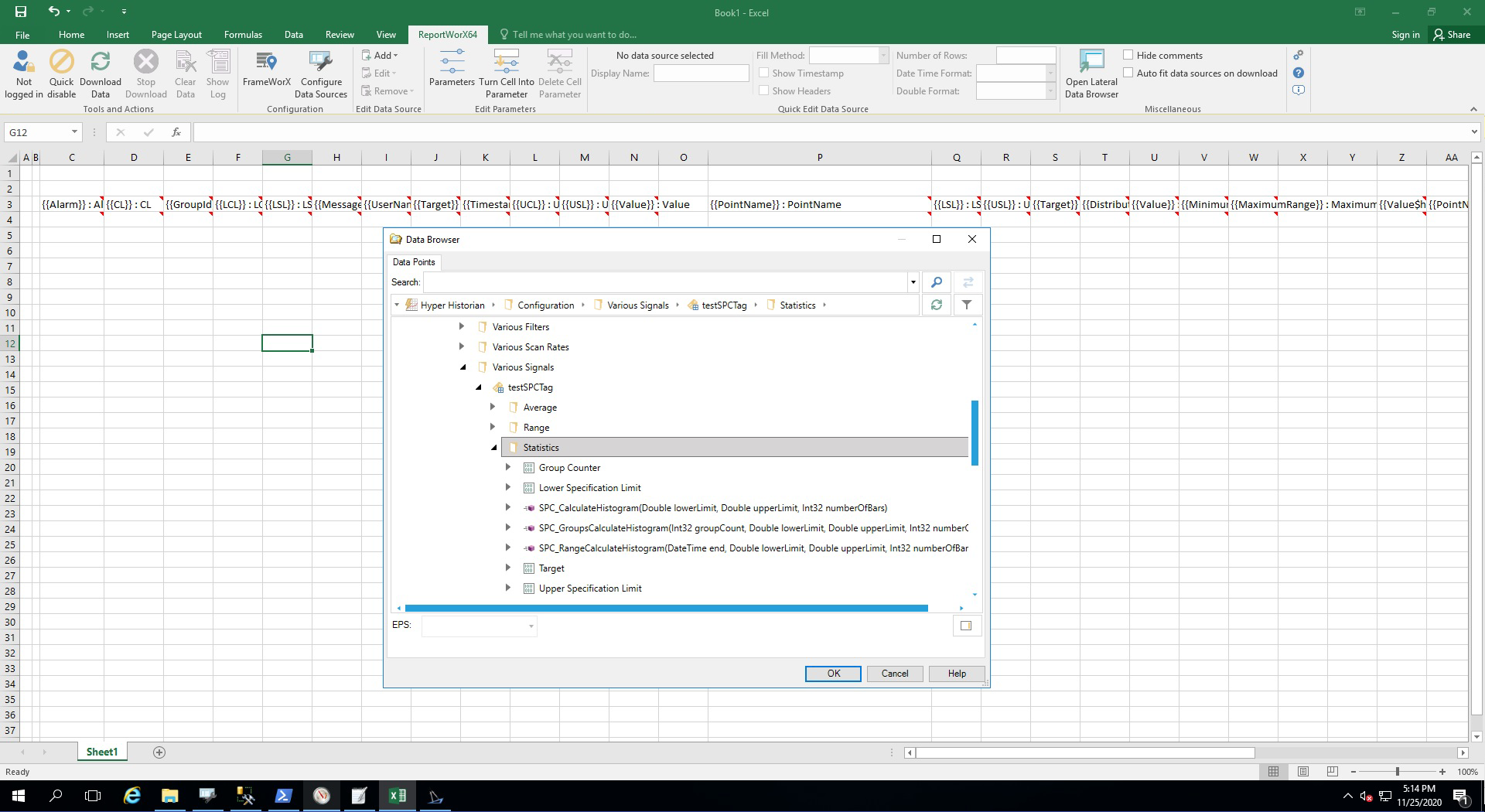
Task: Open the Add dropdown in ribbon
Action: pos(384,56)
